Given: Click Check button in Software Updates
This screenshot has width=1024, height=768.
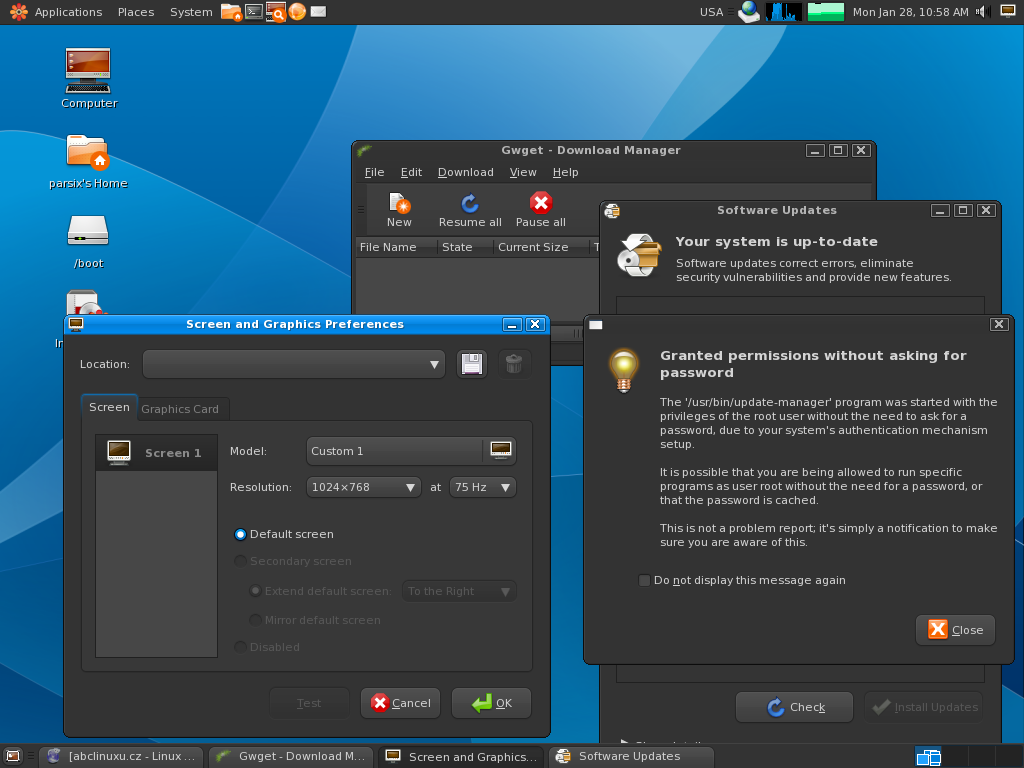Looking at the screenshot, I should pos(794,707).
